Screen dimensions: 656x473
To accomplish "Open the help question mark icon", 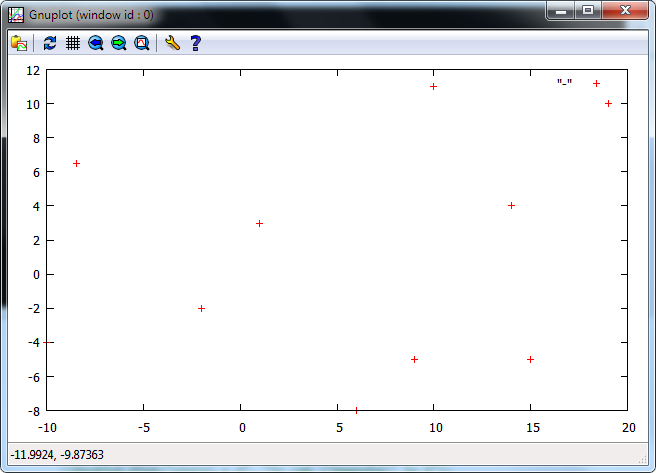I will pyautogui.click(x=195, y=43).
